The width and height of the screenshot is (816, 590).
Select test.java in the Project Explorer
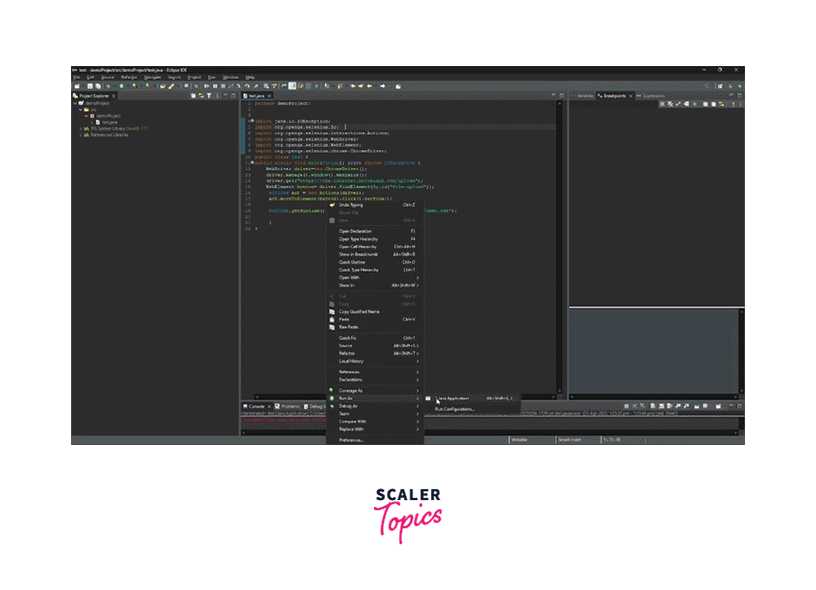click(106, 122)
